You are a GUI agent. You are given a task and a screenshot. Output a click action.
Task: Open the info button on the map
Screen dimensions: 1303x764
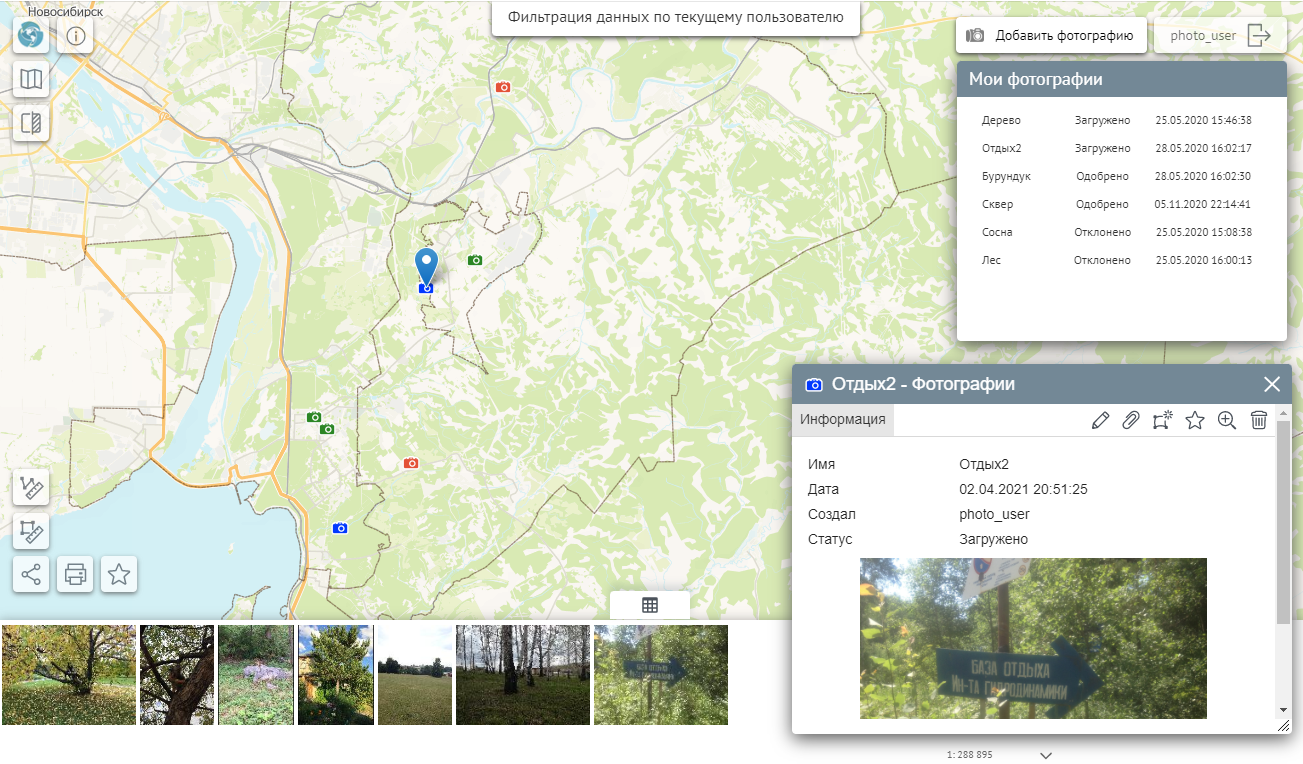(x=75, y=37)
